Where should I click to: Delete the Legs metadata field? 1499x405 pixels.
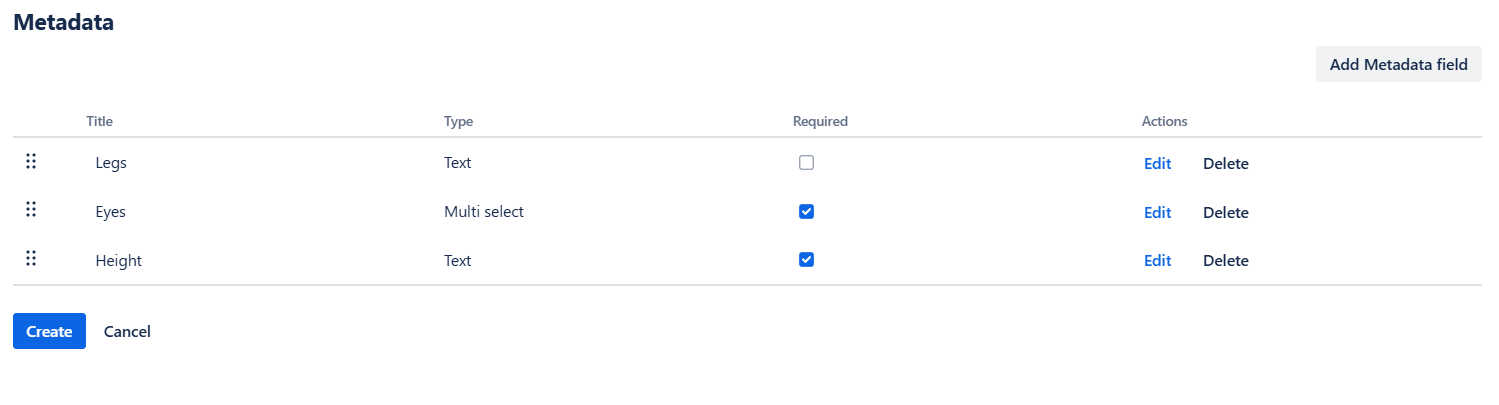pos(1225,163)
